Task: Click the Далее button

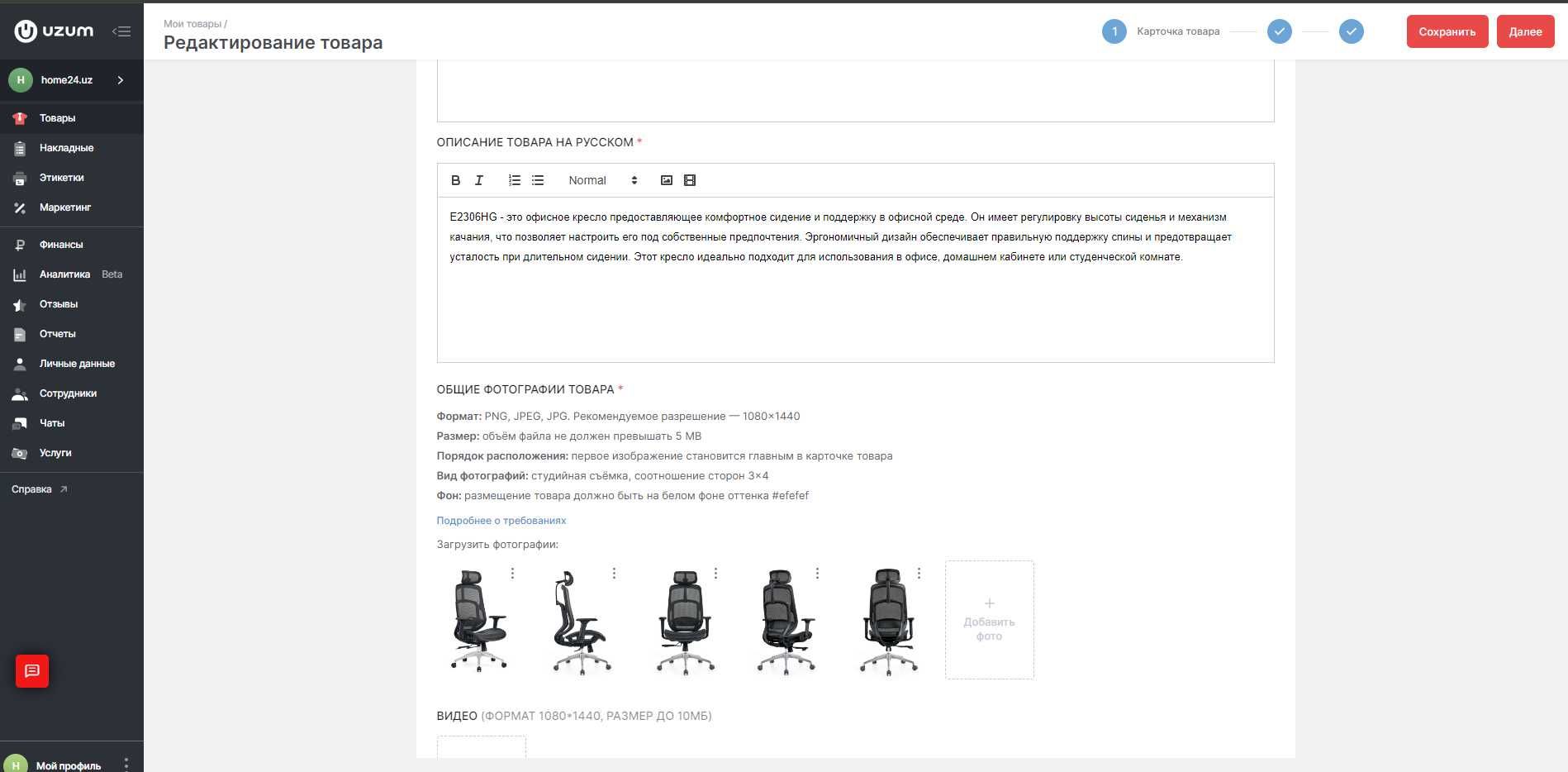Action: (x=1525, y=31)
